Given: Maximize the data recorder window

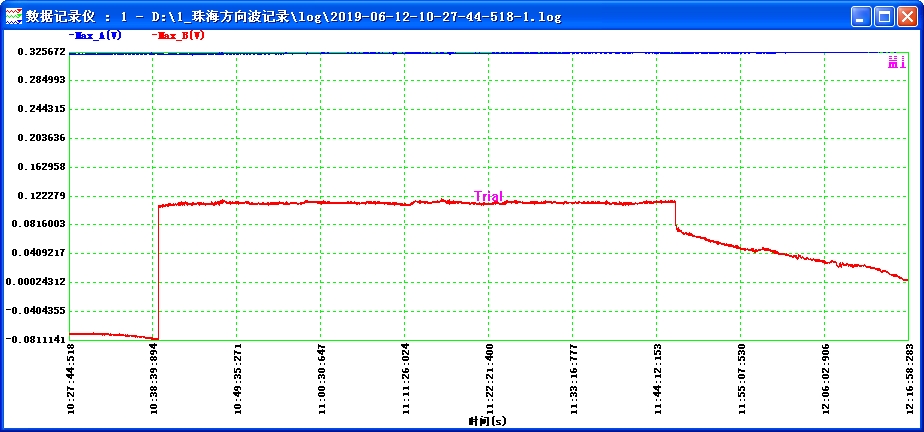Looking at the screenshot, I should point(884,17).
